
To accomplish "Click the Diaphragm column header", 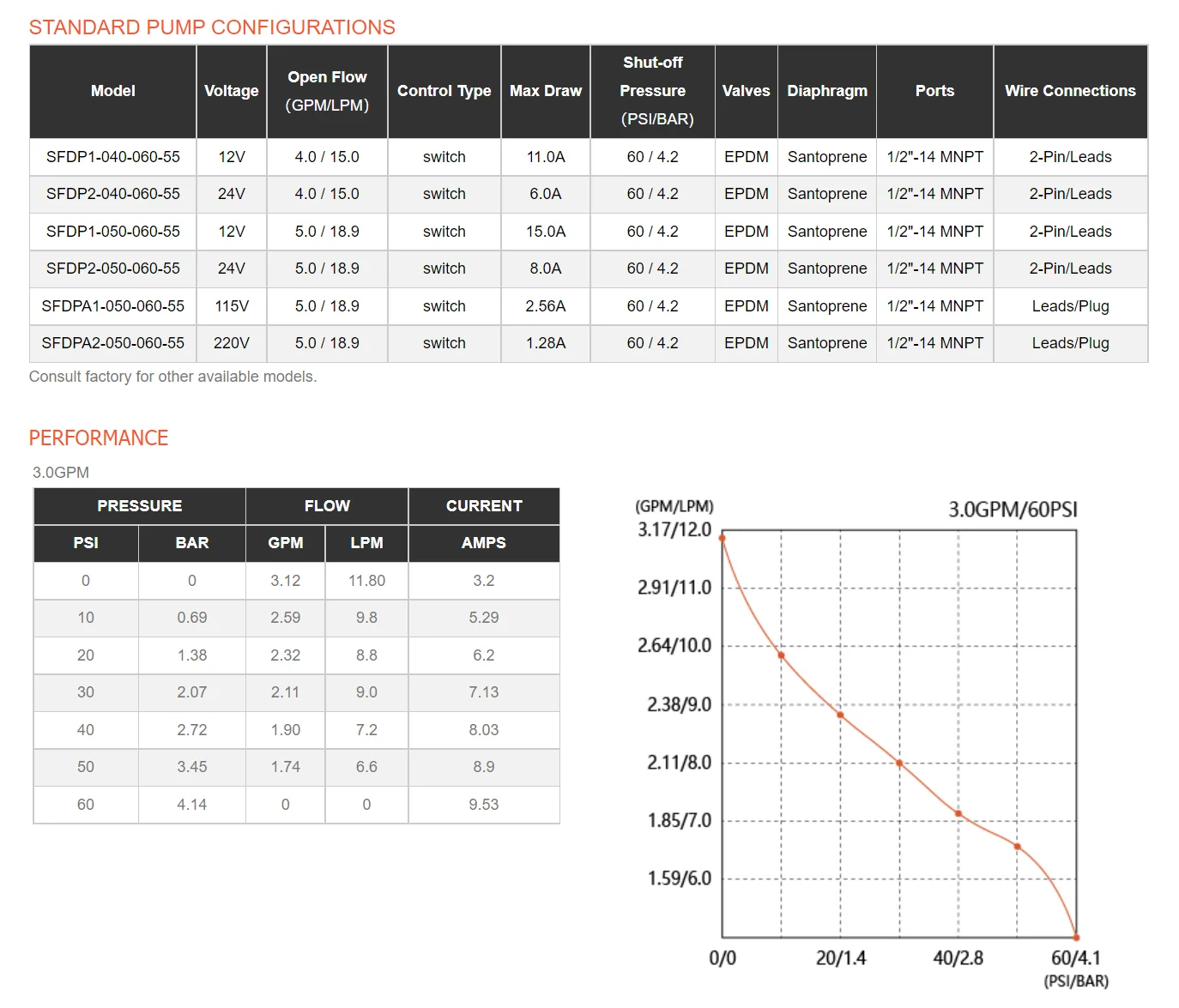I will 827,91.
